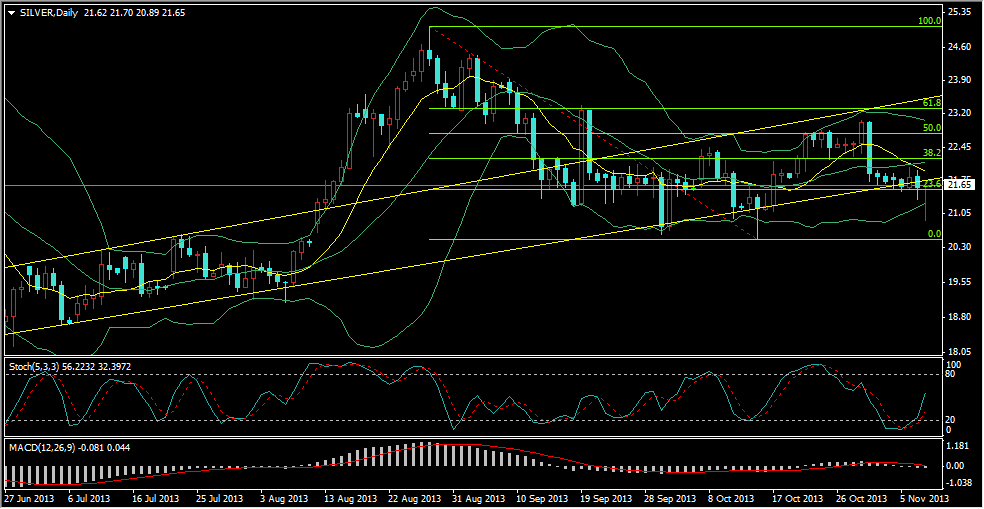The height and width of the screenshot is (509, 984).
Task: Click the Fibonacci 61.8 level label
Action: tap(932, 102)
